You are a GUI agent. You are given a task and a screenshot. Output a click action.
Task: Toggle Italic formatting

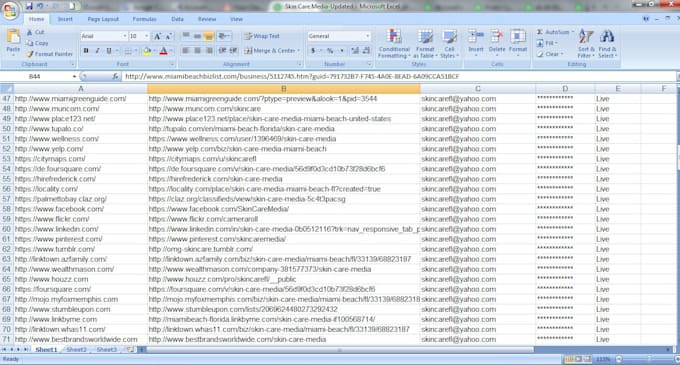pos(98,51)
